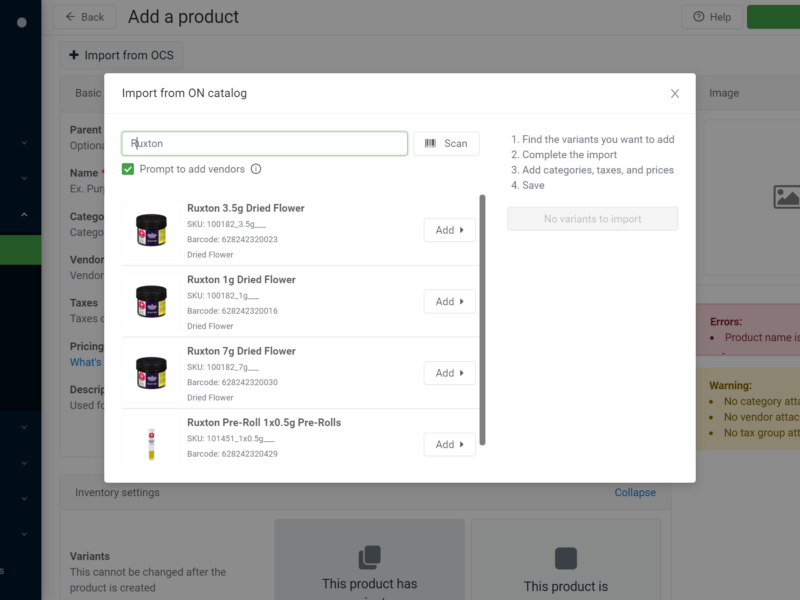The image size is (800, 600).
Task: Add Ruxton 7g Dried Flower
Action: coord(449,373)
